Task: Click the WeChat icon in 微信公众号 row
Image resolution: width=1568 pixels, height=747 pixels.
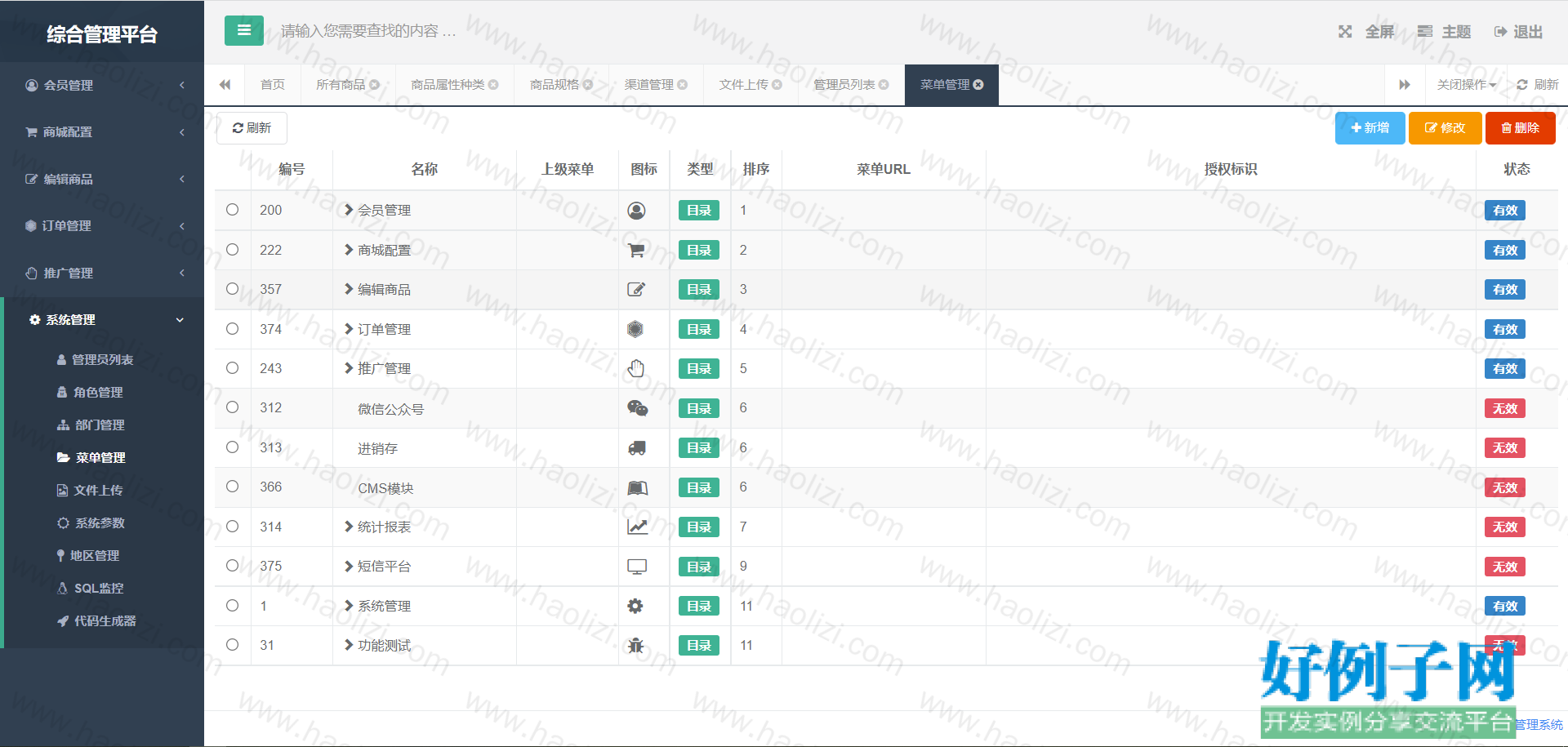Action: click(x=637, y=408)
